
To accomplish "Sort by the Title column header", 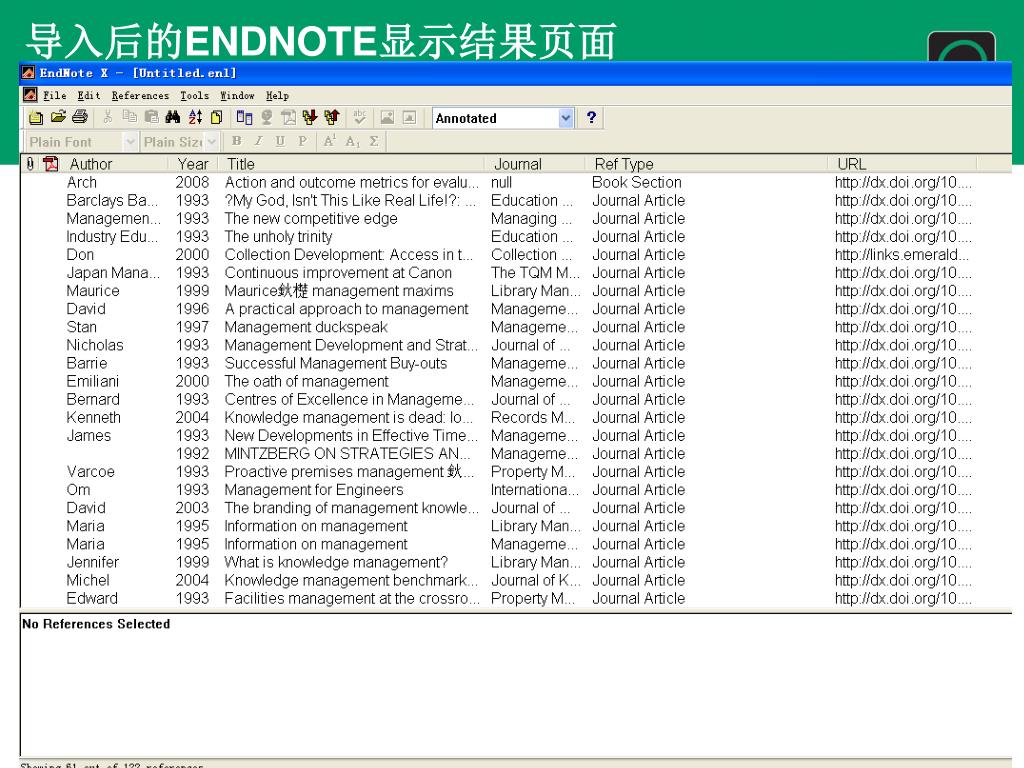I will tap(352, 164).
